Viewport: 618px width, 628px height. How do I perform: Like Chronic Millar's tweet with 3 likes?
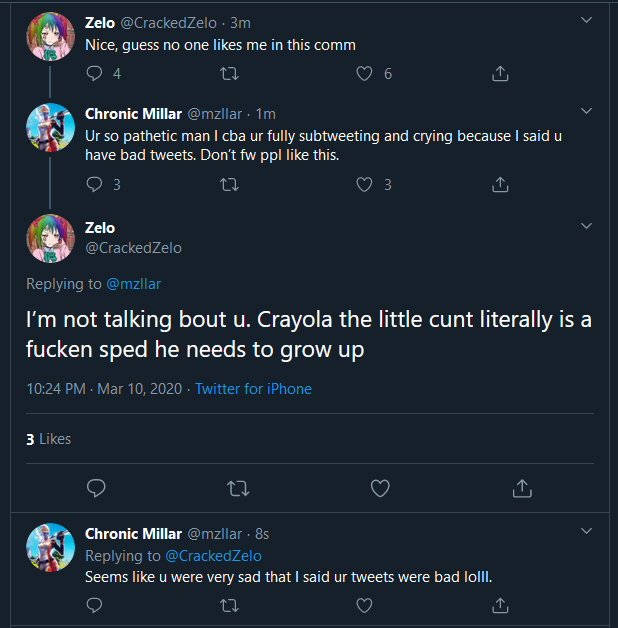tap(365, 184)
